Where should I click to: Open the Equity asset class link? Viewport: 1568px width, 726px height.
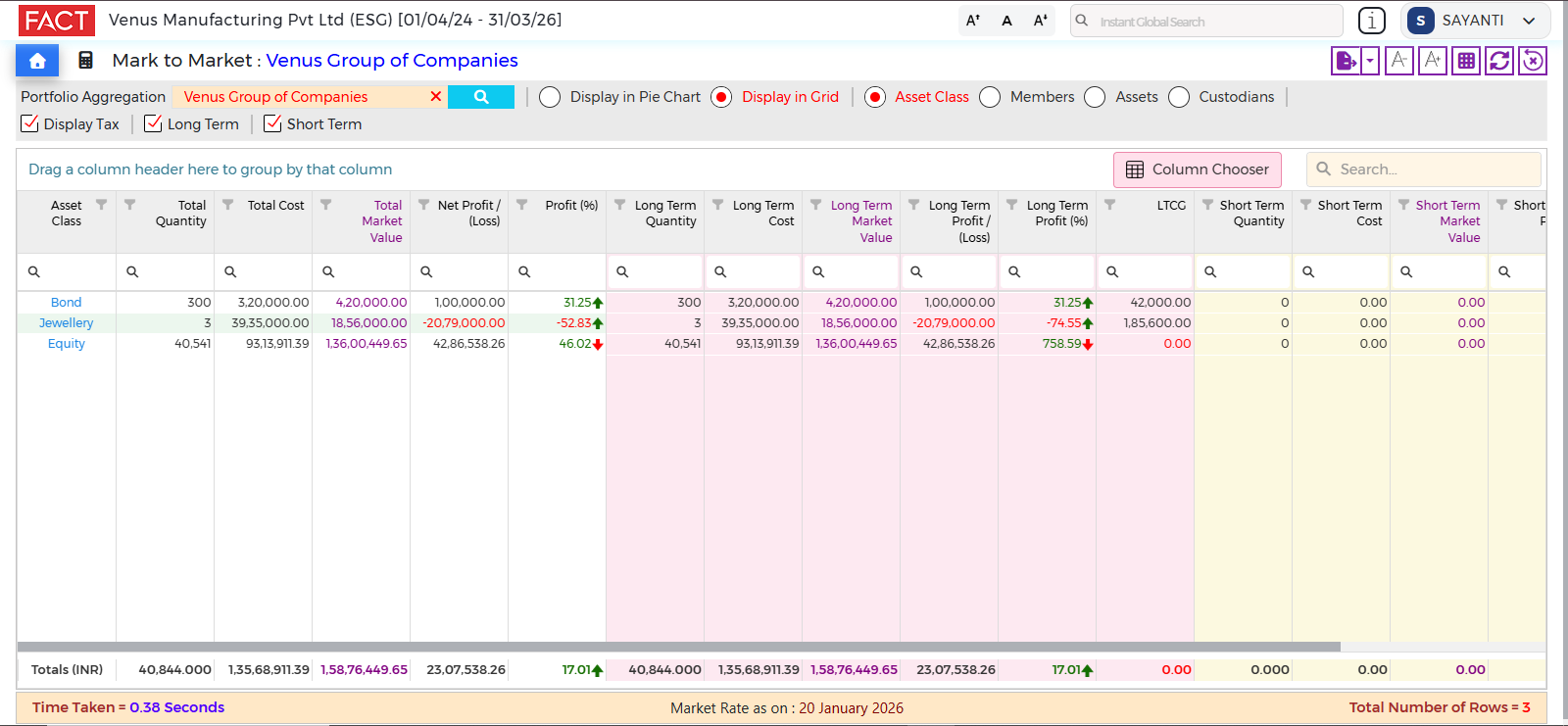(66, 344)
